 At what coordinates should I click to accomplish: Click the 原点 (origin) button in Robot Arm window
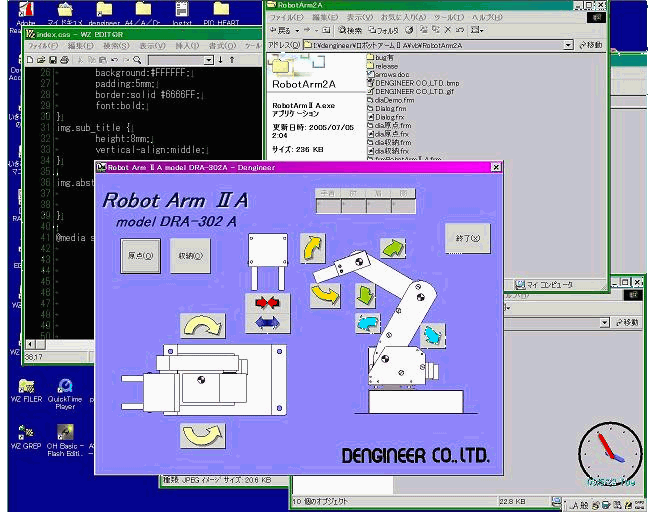coord(140,256)
